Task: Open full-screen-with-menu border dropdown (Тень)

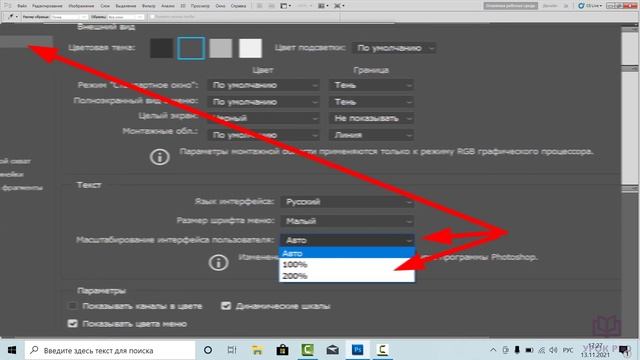Action: [x=371, y=102]
